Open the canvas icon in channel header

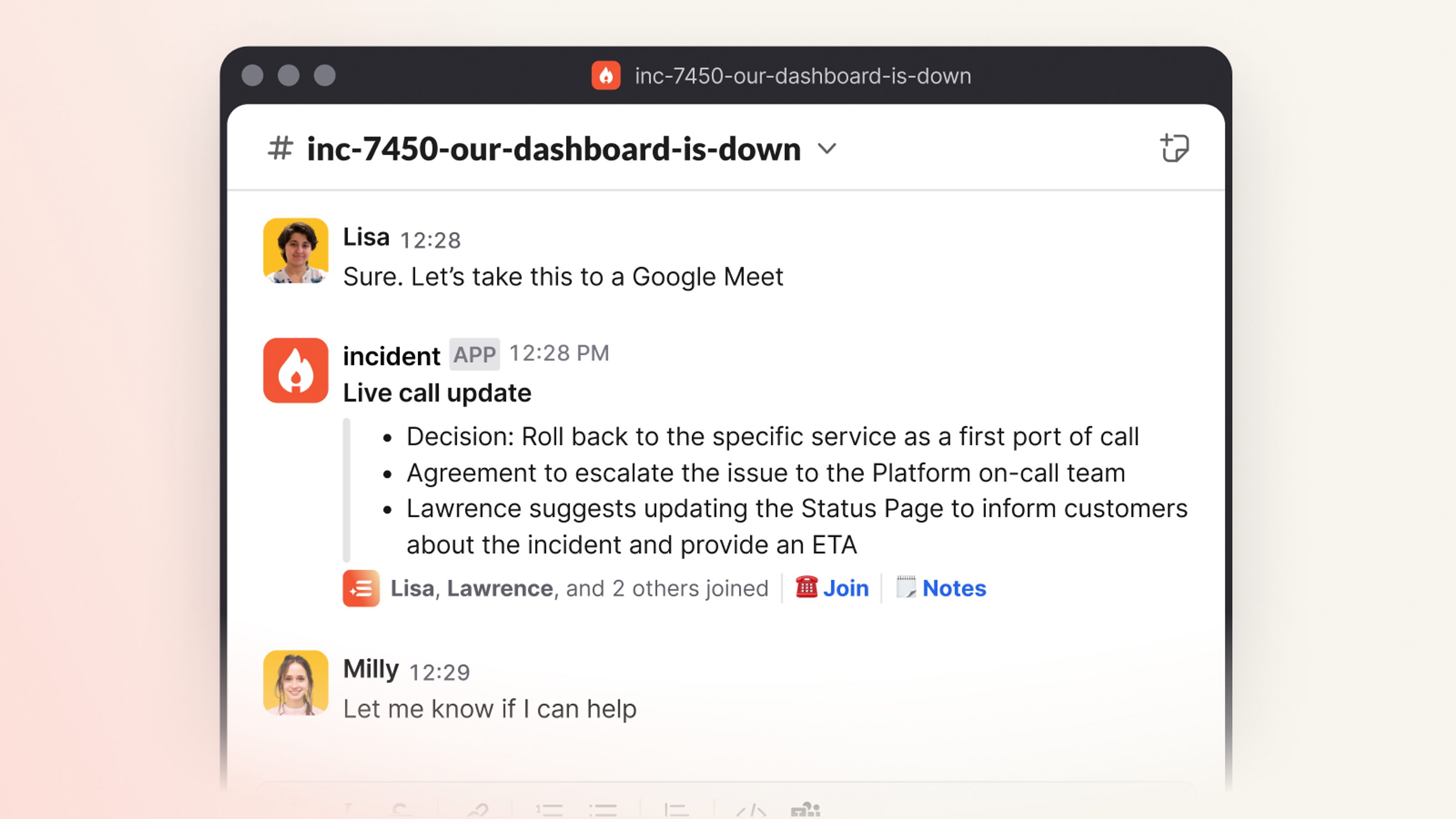[x=1174, y=148]
